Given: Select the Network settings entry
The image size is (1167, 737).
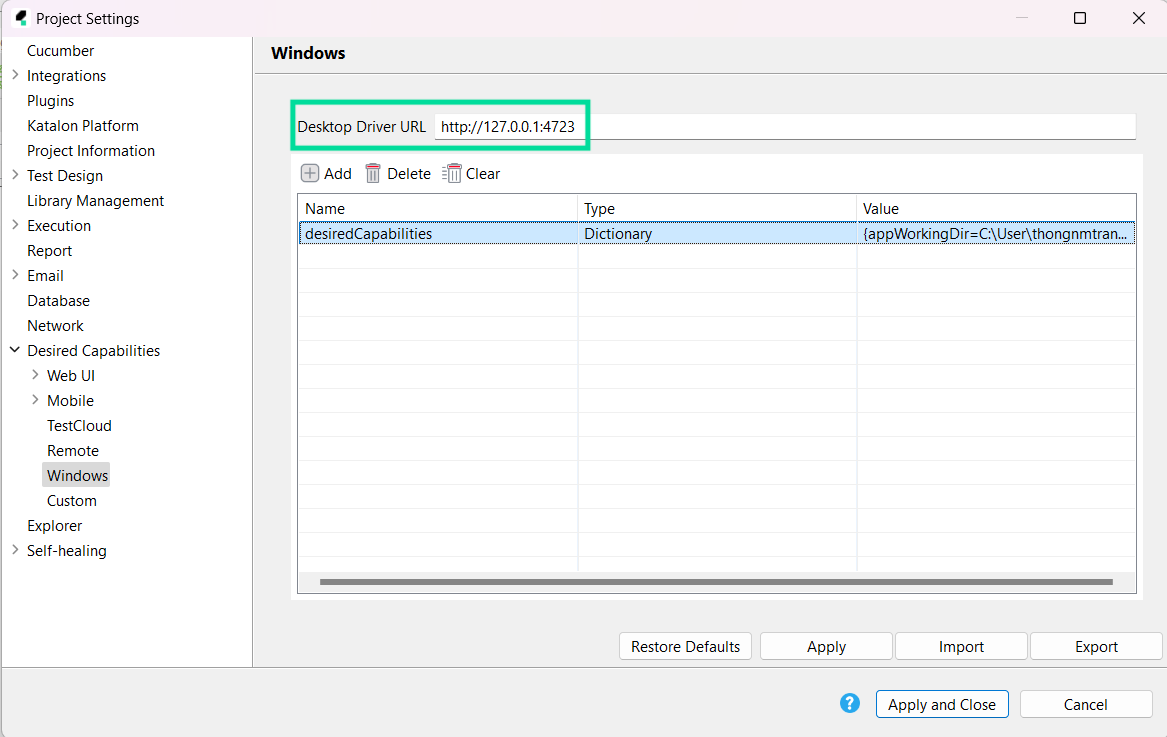Looking at the screenshot, I should [x=55, y=325].
